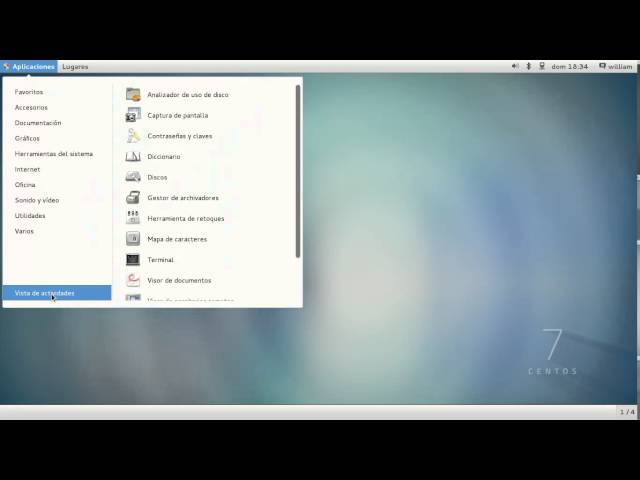Click the Terminal label
Viewport: 640px width, 480px height.
pos(160,260)
